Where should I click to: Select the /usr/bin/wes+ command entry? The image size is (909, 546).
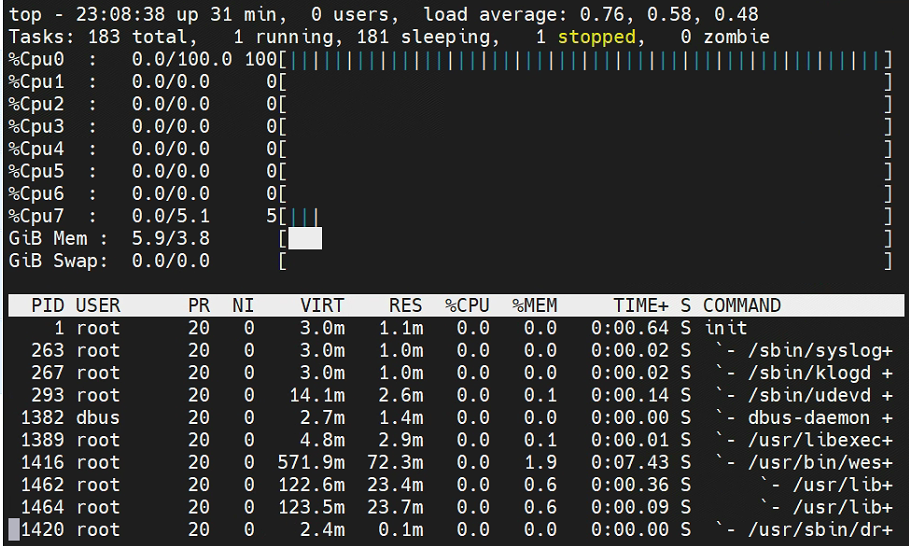coord(820,463)
